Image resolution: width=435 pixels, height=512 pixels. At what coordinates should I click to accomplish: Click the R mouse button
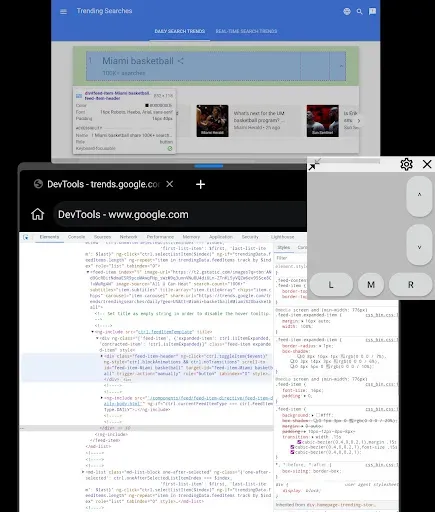point(411,285)
